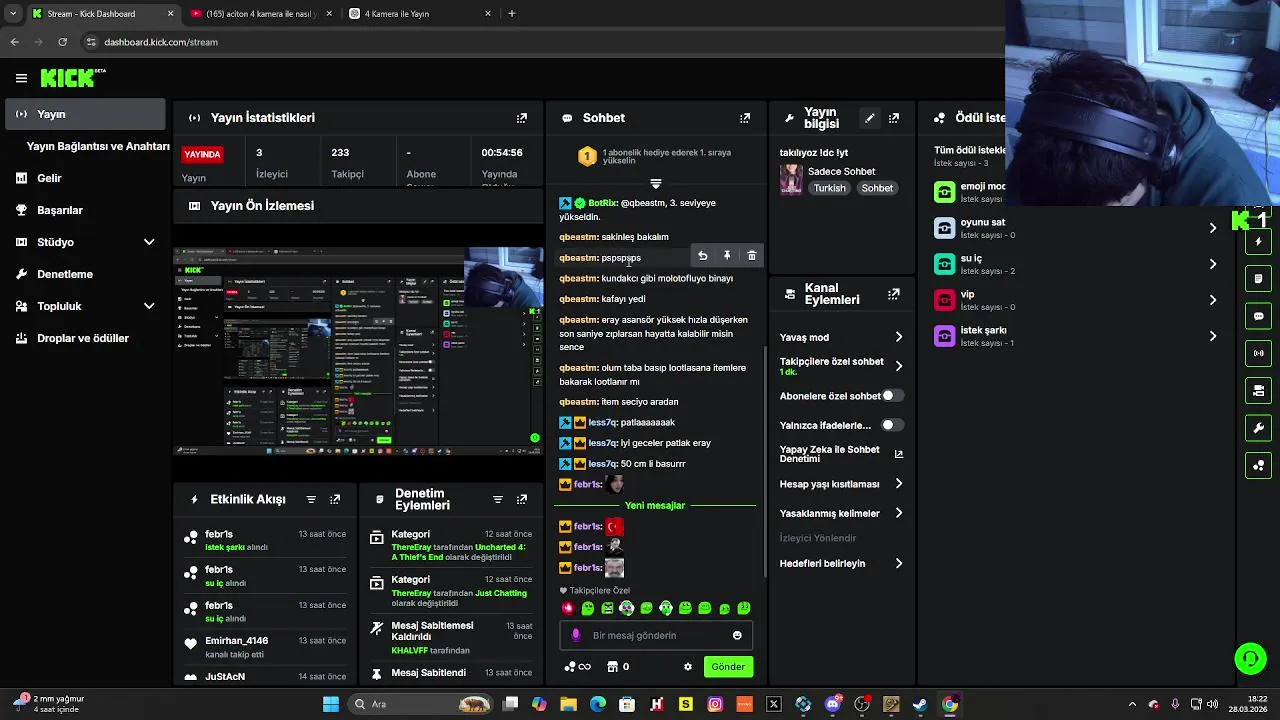This screenshot has width=1280, height=720.
Task: Open the shop icon next to 0
Action: 612,667
